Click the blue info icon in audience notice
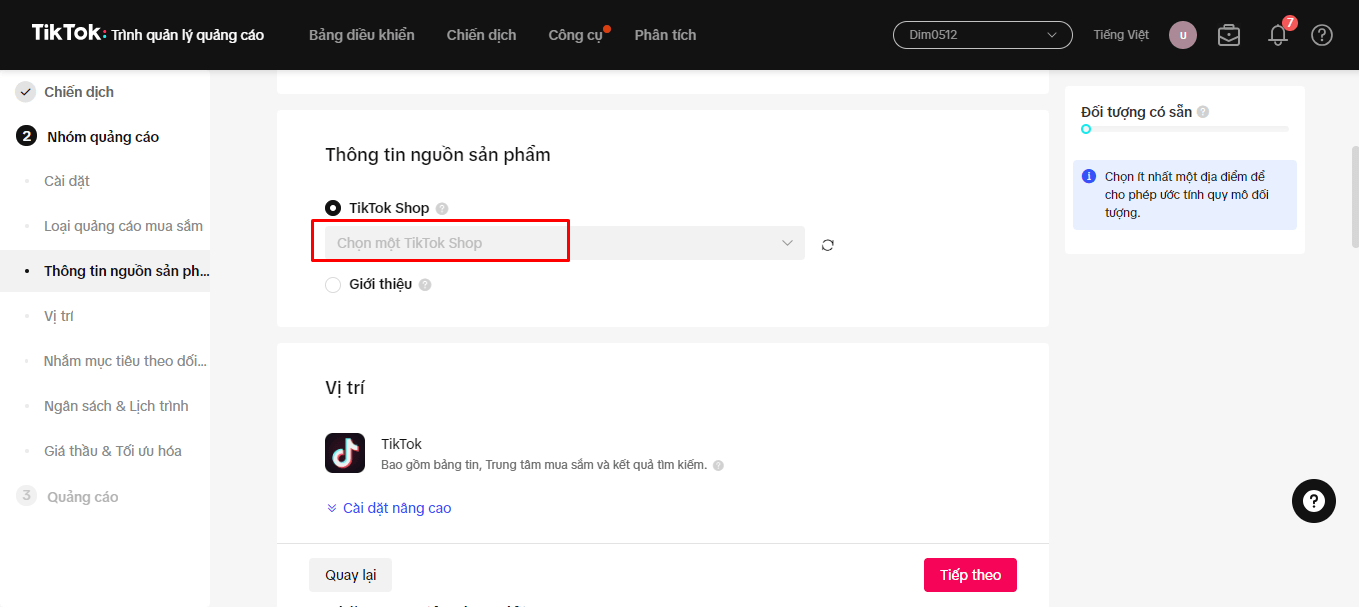The width and height of the screenshot is (1359, 607). tap(1089, 177)
